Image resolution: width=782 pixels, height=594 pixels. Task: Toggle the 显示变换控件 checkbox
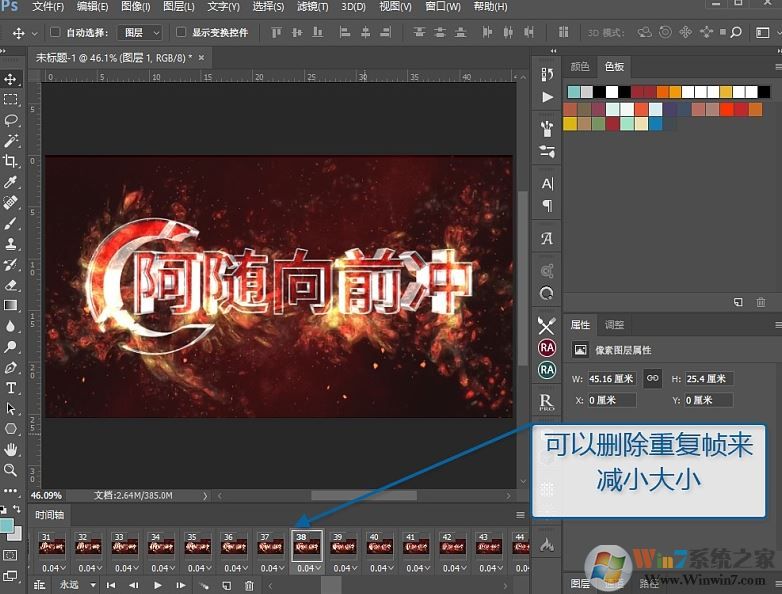(181, 33)
